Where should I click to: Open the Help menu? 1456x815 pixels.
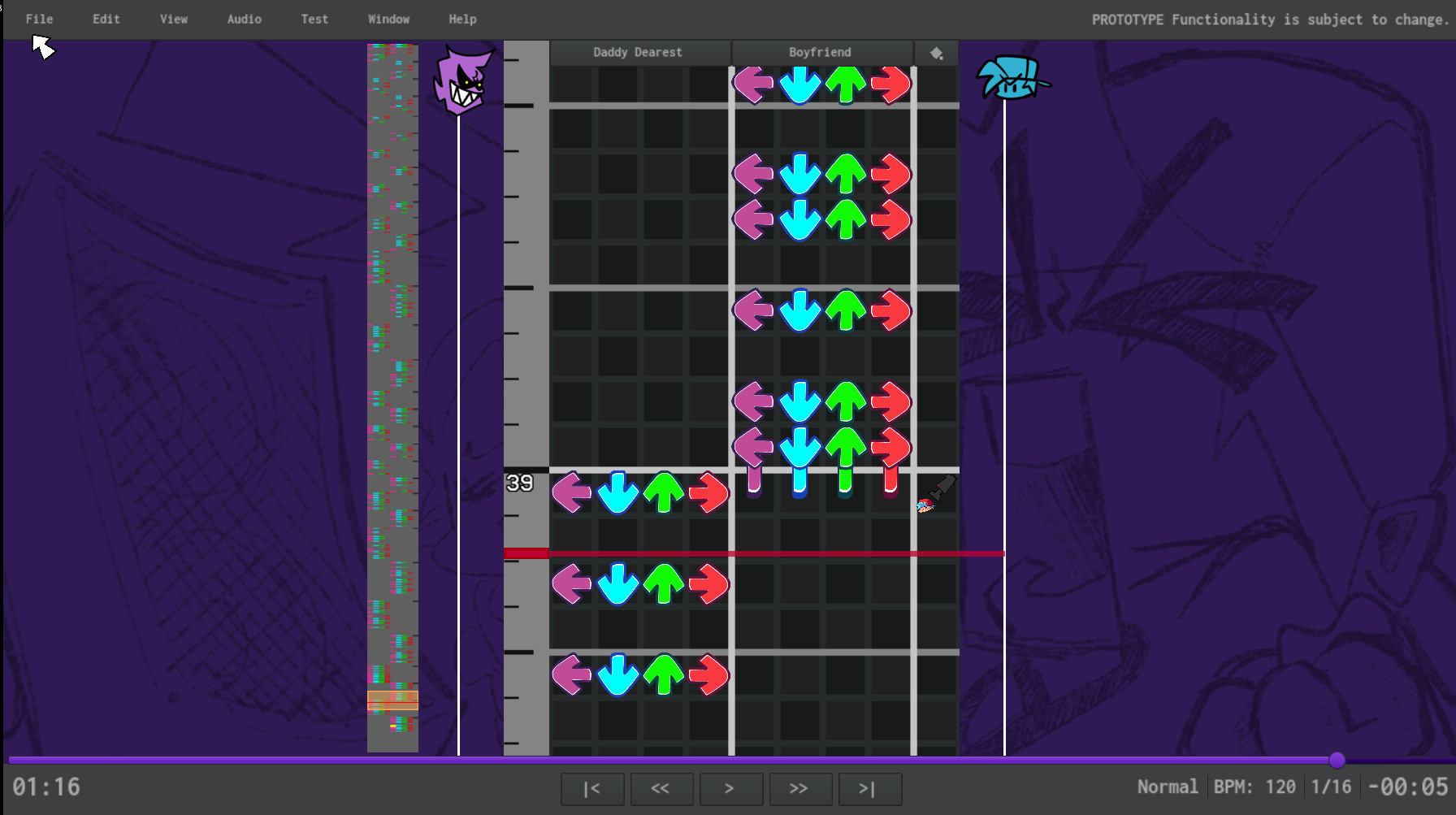click(462, 19)
